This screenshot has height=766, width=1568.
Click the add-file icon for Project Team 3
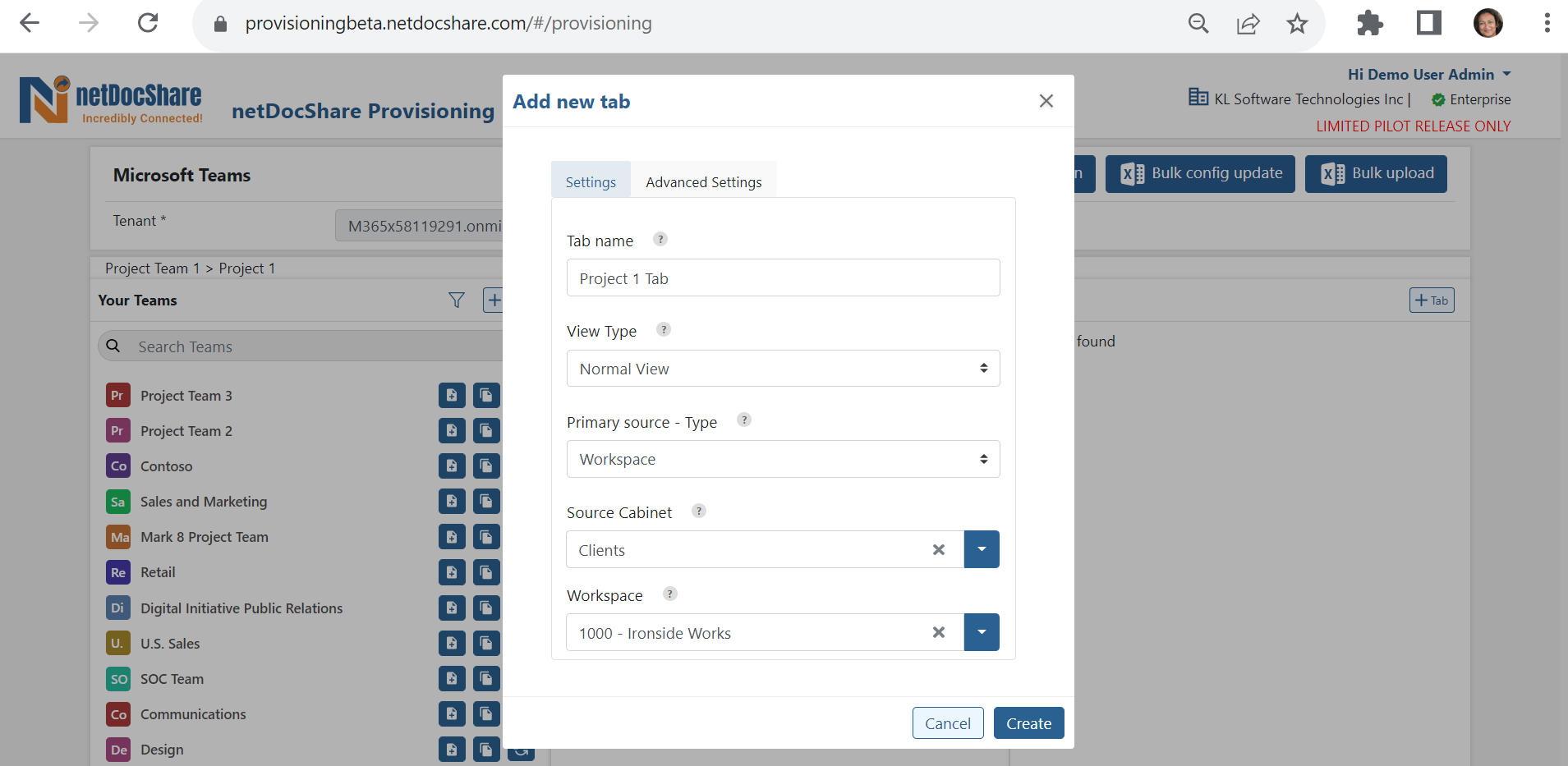pos(452,395)
